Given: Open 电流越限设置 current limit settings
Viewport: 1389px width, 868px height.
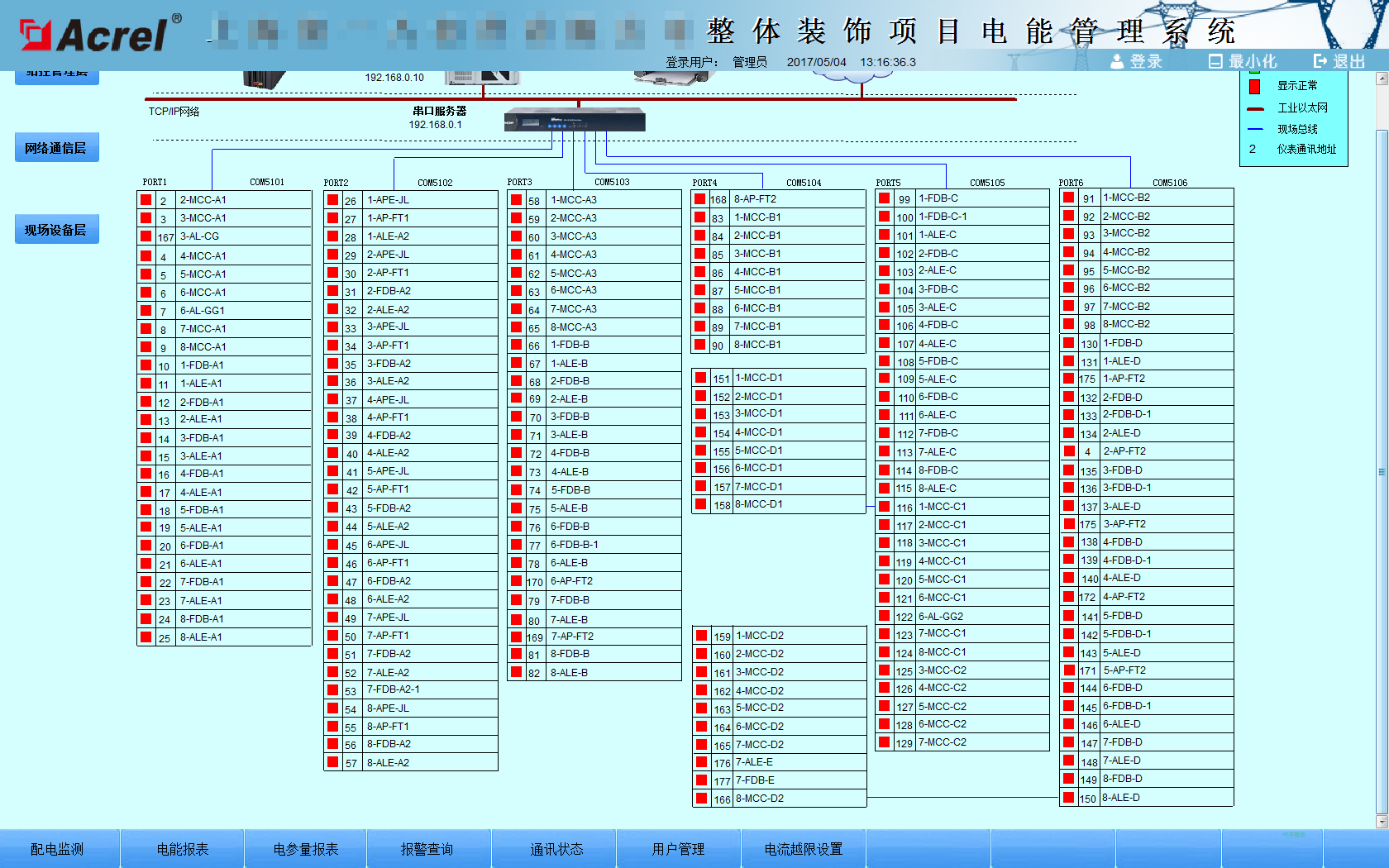Looking at the screenshot, I should pos(803,849).
